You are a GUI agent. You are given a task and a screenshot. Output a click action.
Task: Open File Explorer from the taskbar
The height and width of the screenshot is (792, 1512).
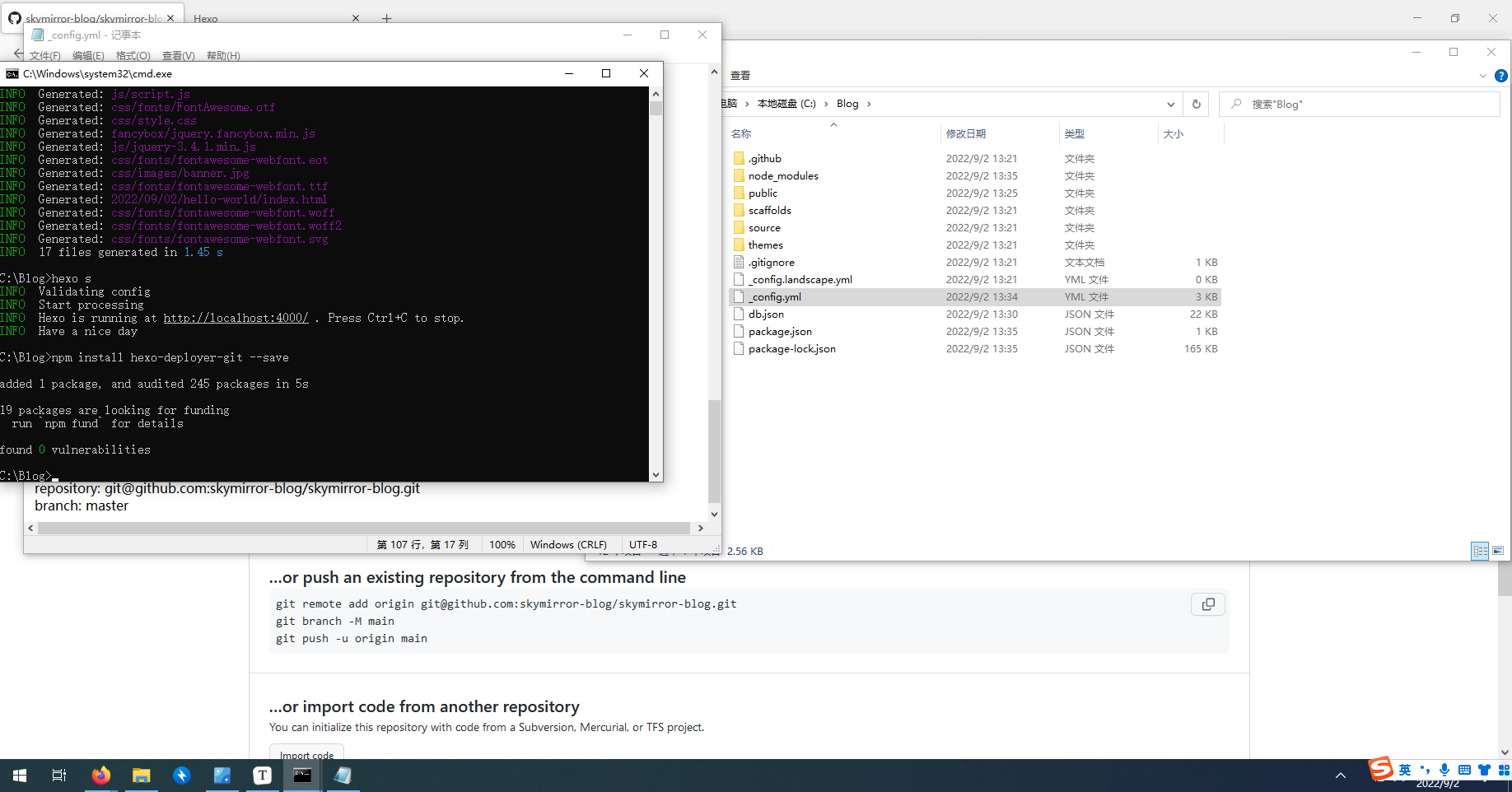[142, 776]
